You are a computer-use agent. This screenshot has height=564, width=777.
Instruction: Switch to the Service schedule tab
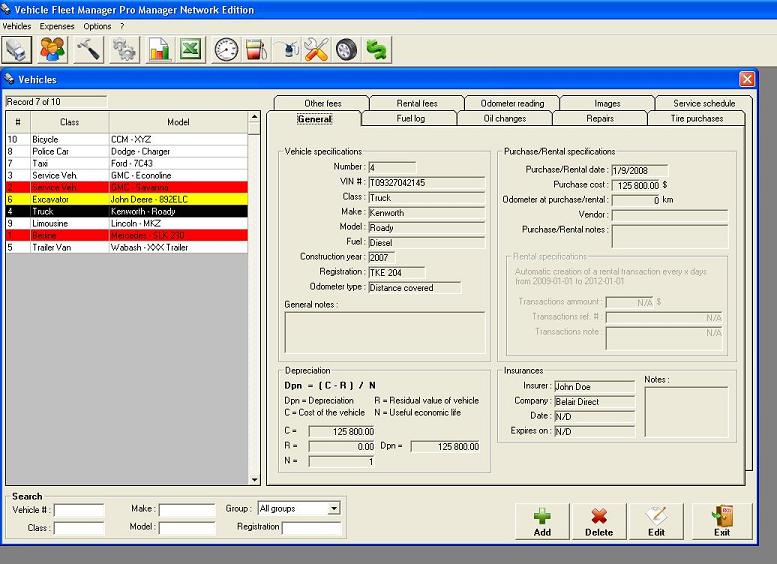pyautogui.click(x=704, y=103)
